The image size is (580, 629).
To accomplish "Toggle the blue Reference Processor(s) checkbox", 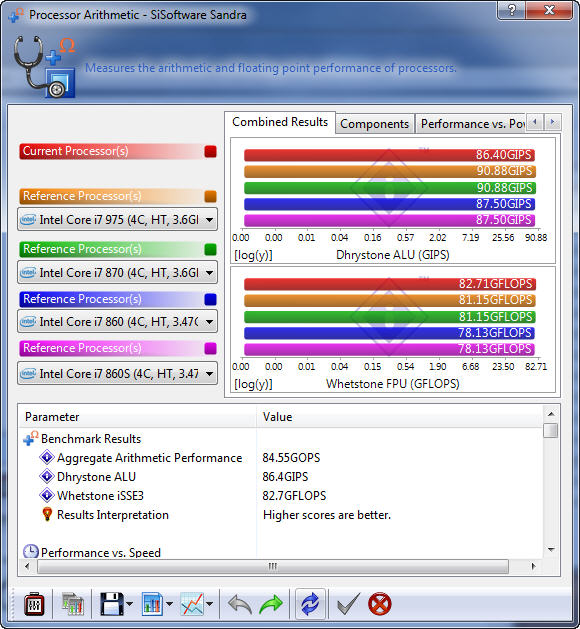I will coord(211,299).
